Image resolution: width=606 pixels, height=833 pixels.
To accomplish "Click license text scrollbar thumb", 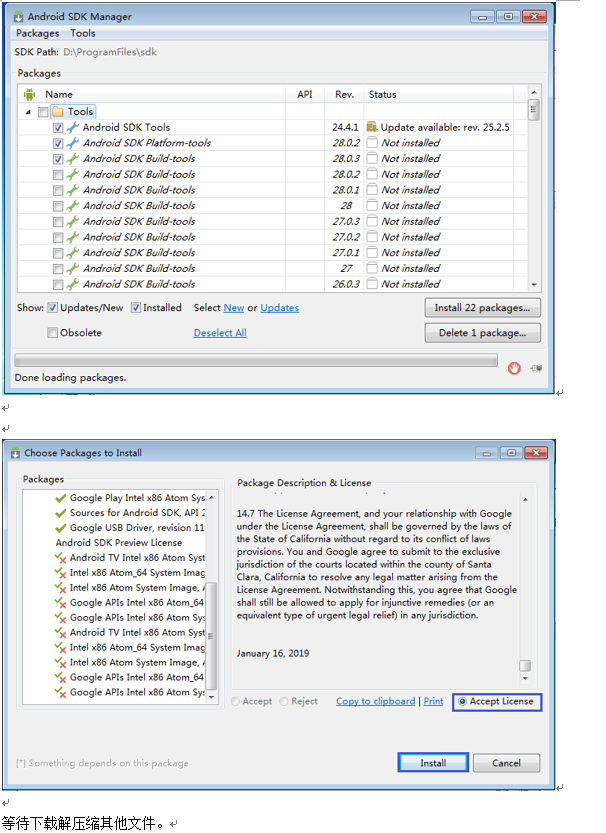I will pos(525,666).
